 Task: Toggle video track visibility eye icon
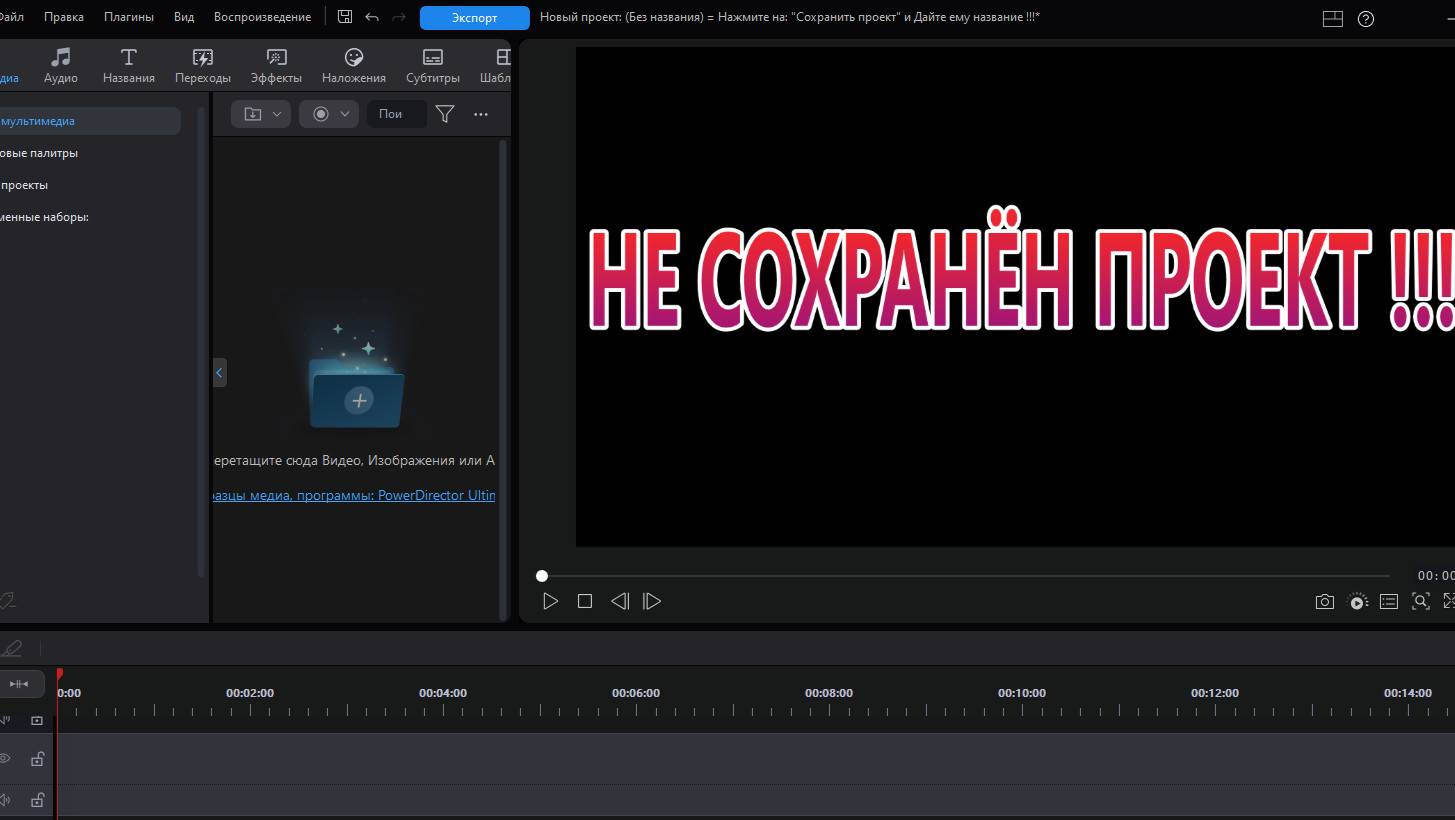[x=4, y=759]
